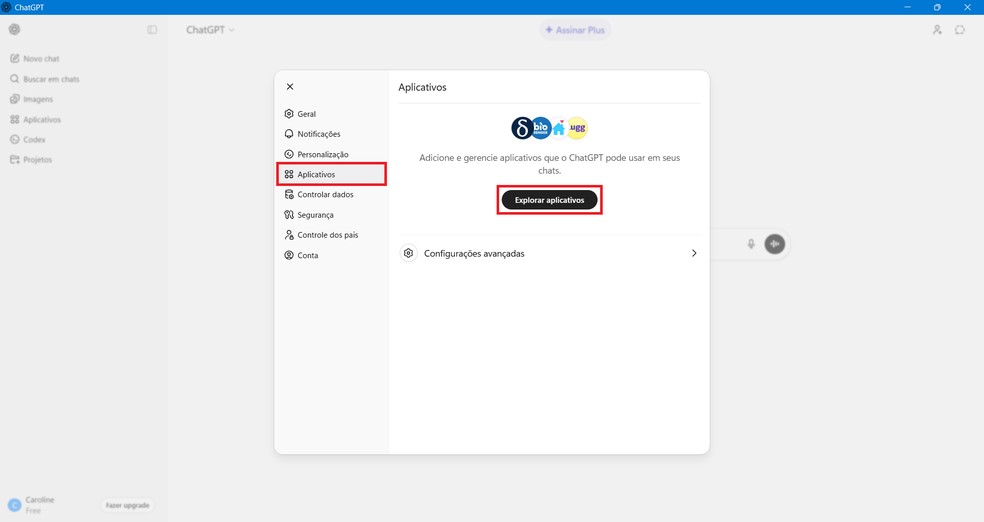Click the Conta user-circle icon

[x=289, y=255]
